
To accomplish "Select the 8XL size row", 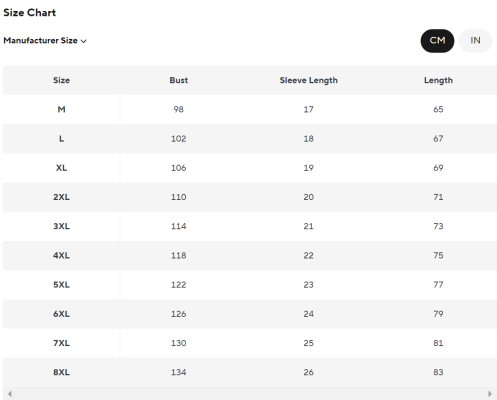I will (250, 372).
